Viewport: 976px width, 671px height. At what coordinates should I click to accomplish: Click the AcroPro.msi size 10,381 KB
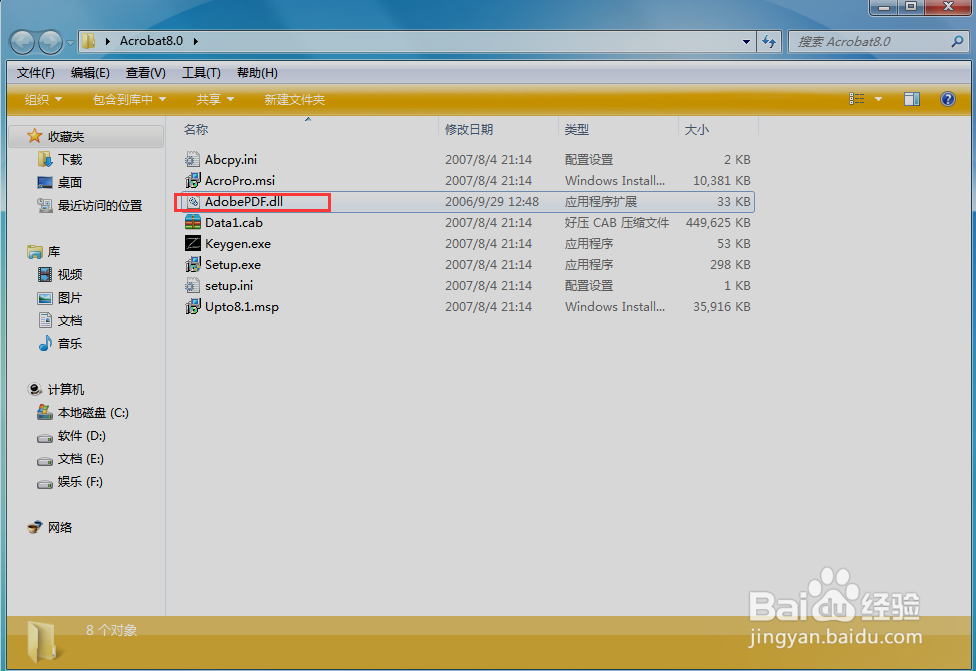(721, 181)
